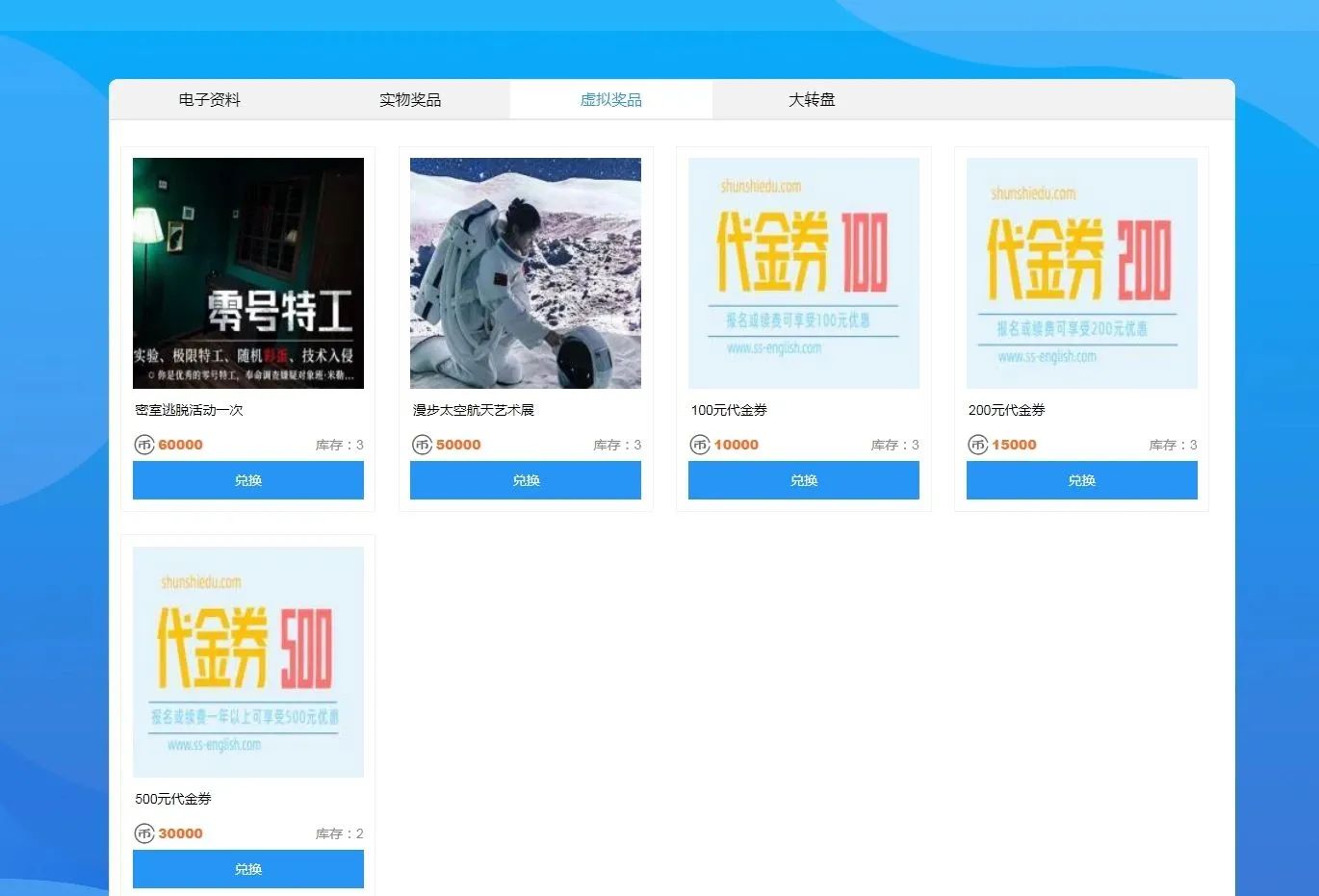Screen dimensions: 1319x896
Task: Redeem the 漫步太空航天艺术展 prize
Action: coord(526,480)
